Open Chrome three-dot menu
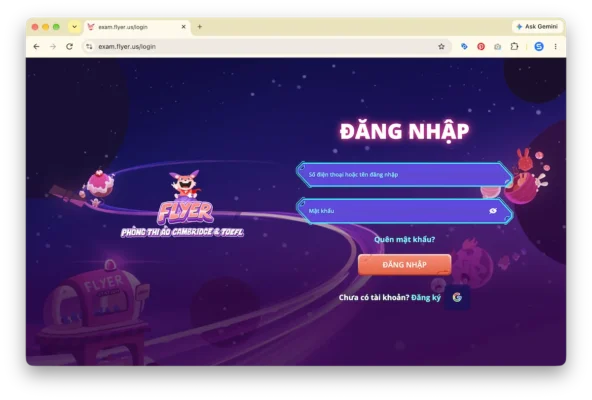 coord(555,46)
